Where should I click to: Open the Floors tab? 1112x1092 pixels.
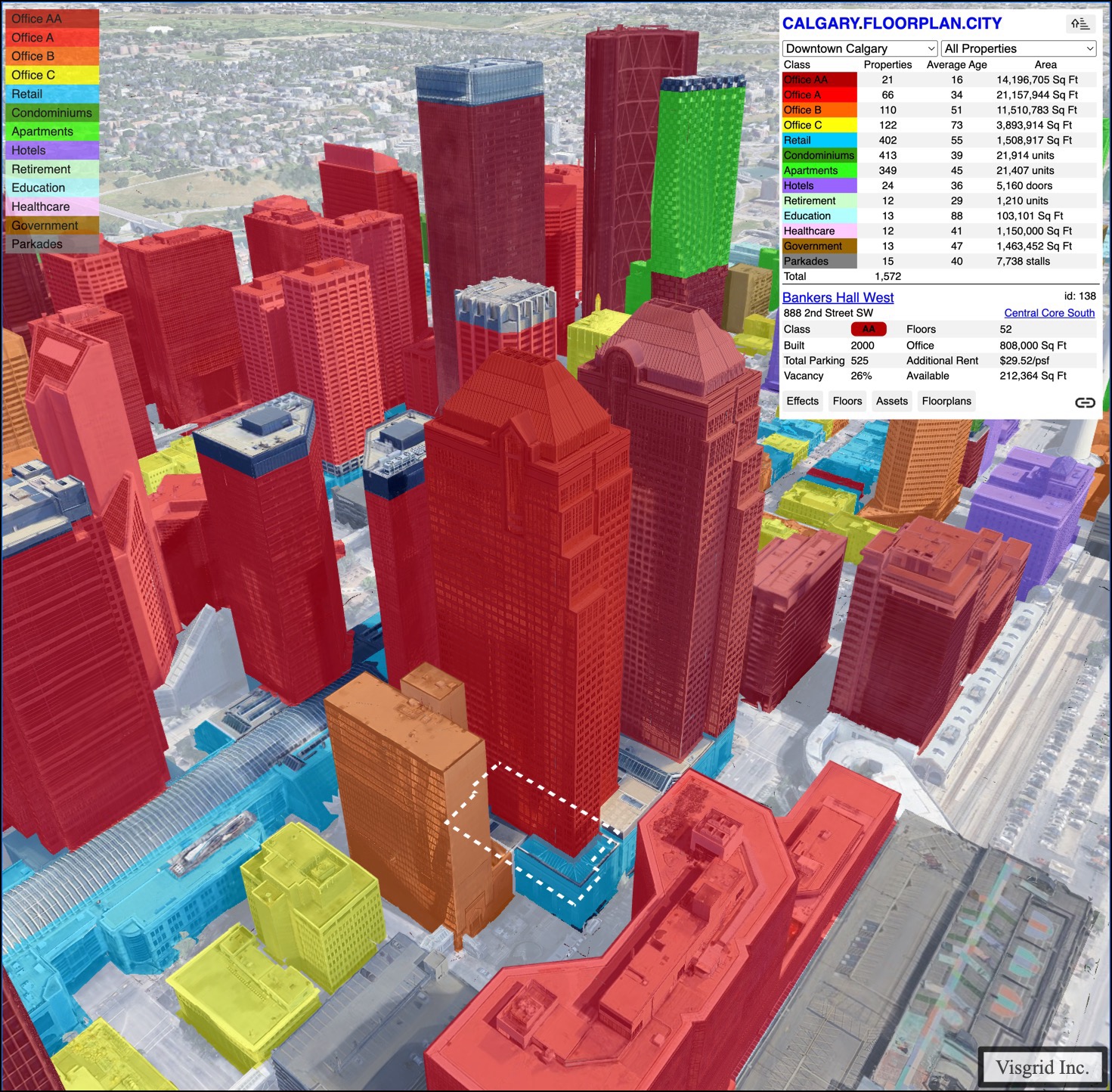[x=847, y=402]
